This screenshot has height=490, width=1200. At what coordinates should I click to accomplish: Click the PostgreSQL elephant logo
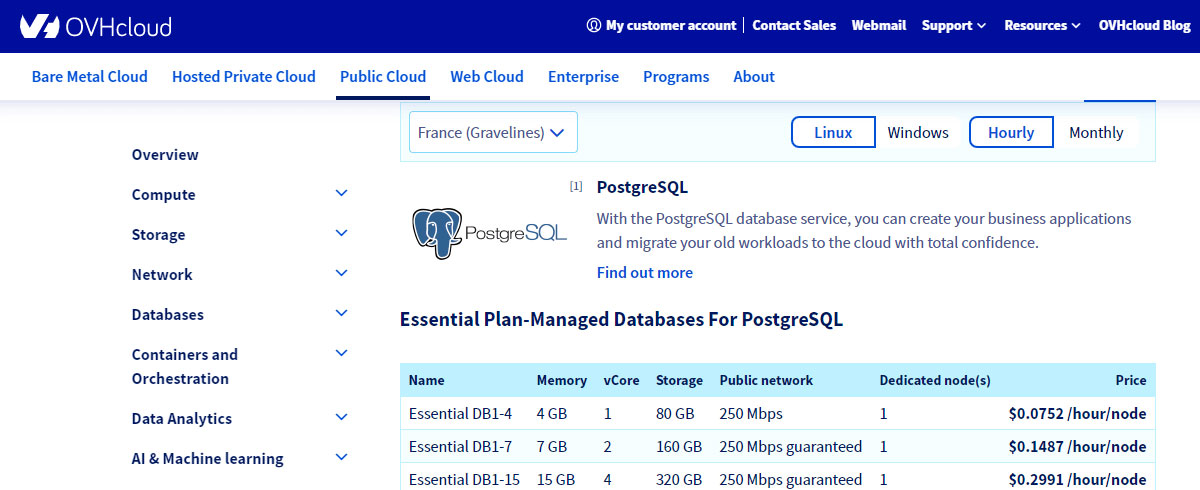pyautogui.click(x=489, y=234)
